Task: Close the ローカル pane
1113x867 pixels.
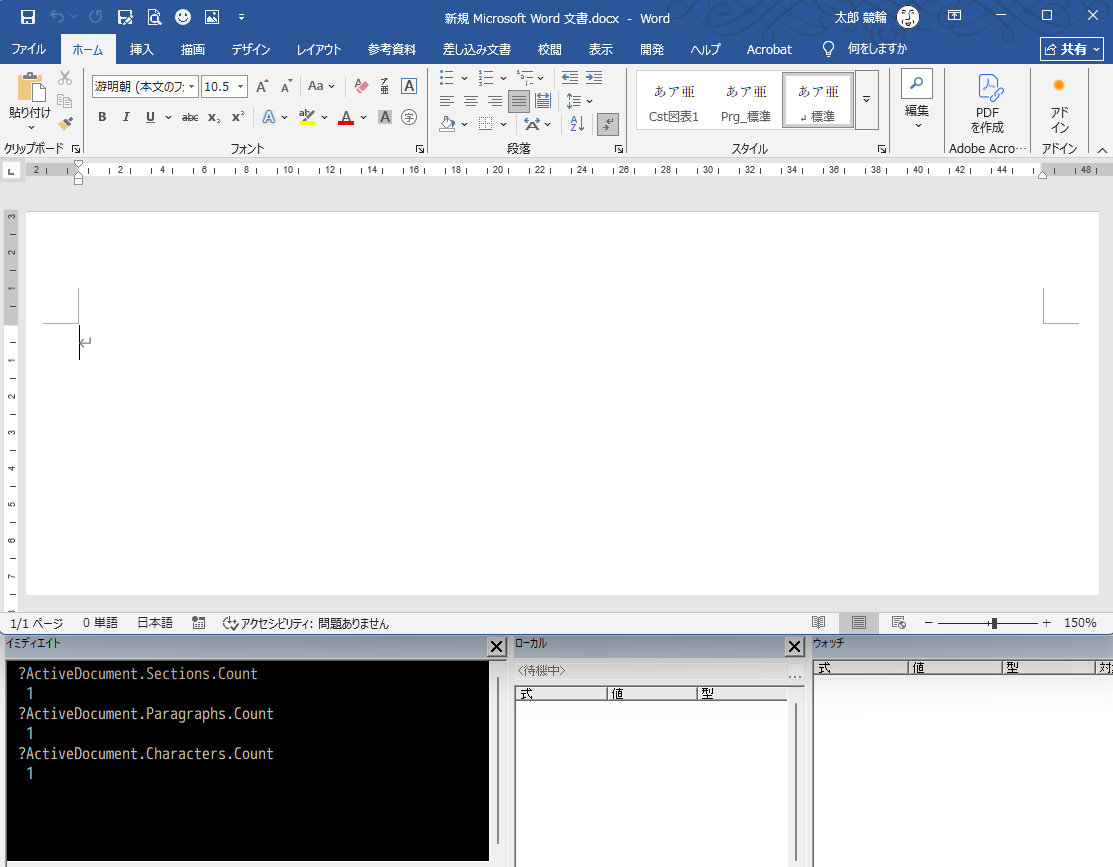Action: pos(794,647)
